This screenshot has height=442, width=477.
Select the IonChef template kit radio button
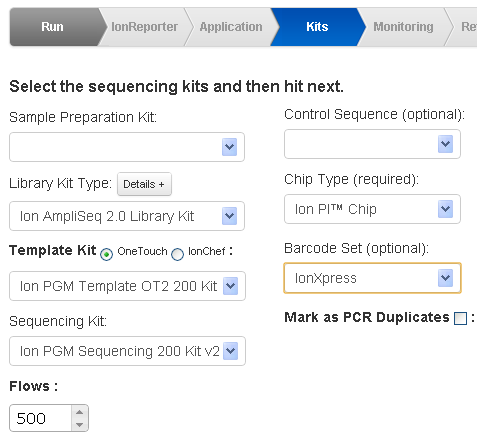click(177, 254)
